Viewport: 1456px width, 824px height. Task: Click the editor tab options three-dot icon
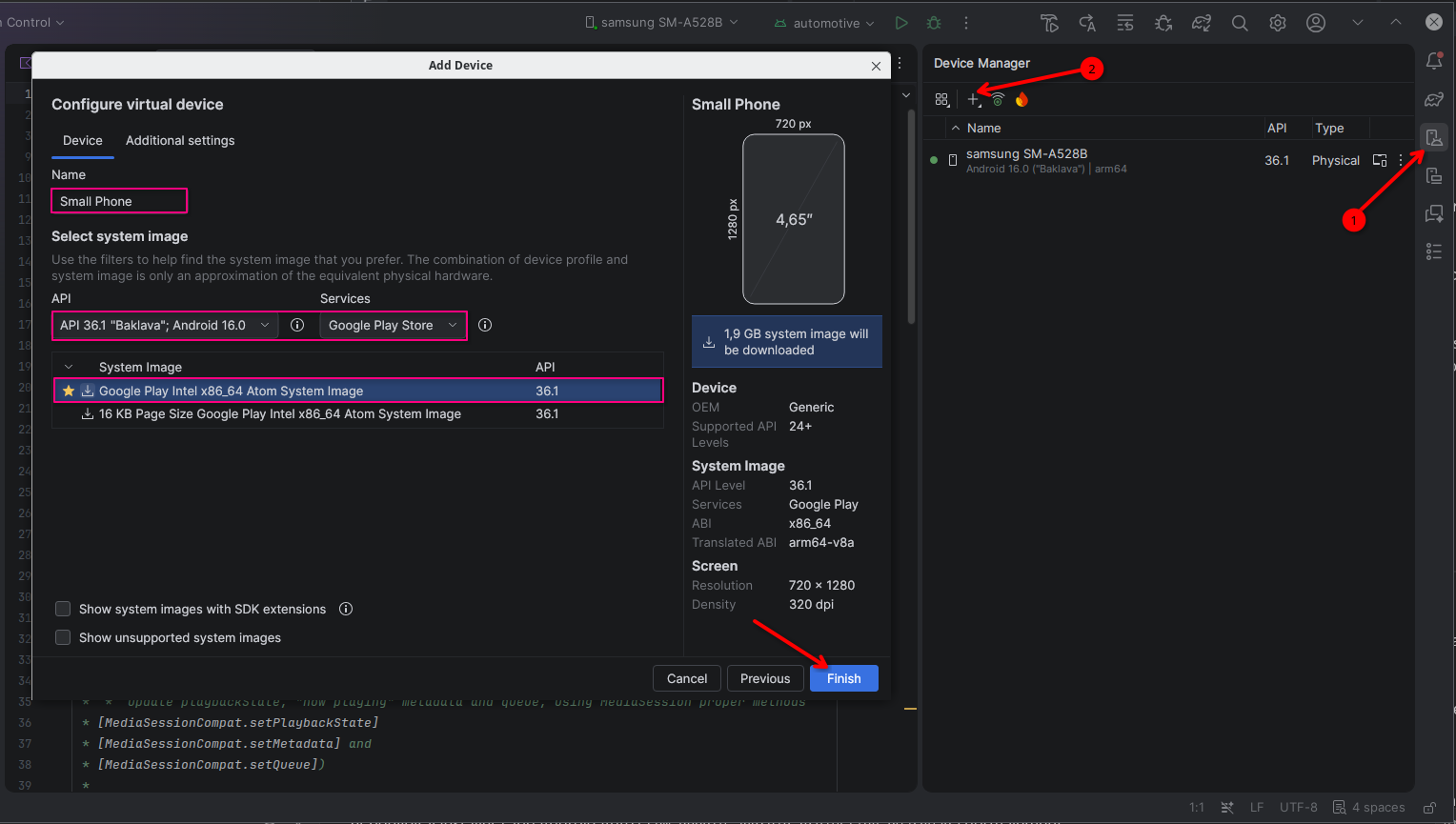(x=900, y=64)
